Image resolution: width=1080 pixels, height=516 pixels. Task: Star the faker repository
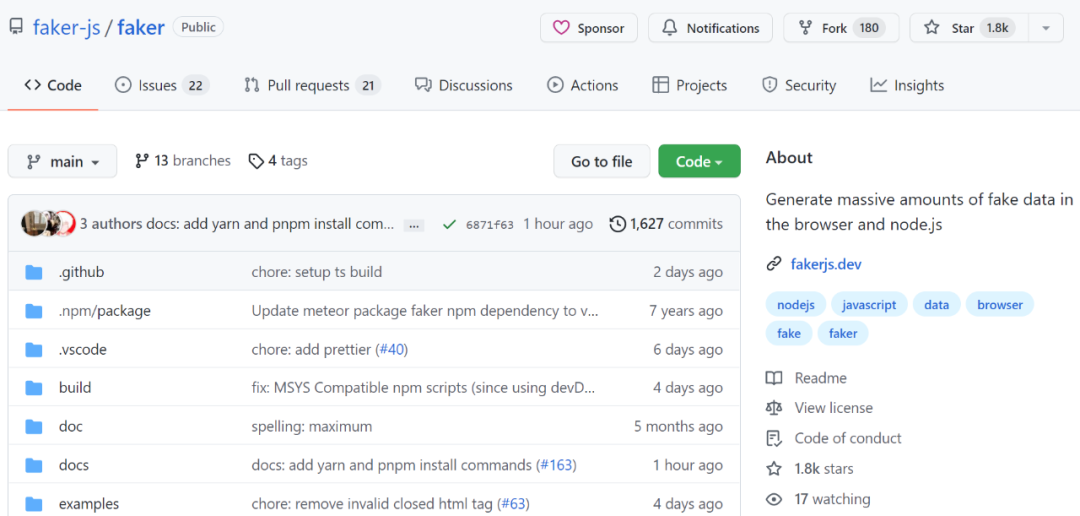949,28
